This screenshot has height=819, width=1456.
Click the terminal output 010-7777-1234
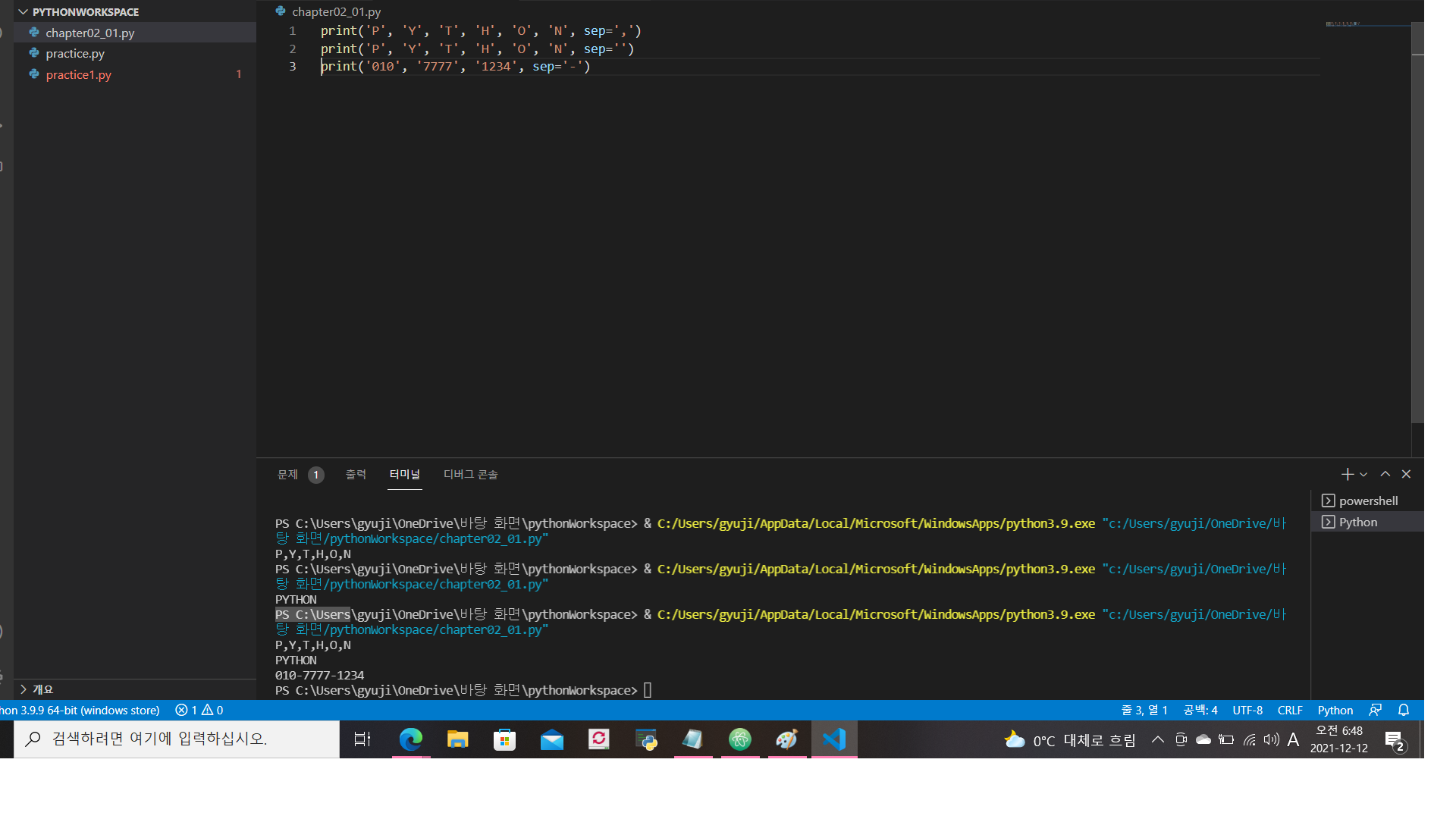tap(319, 675)
